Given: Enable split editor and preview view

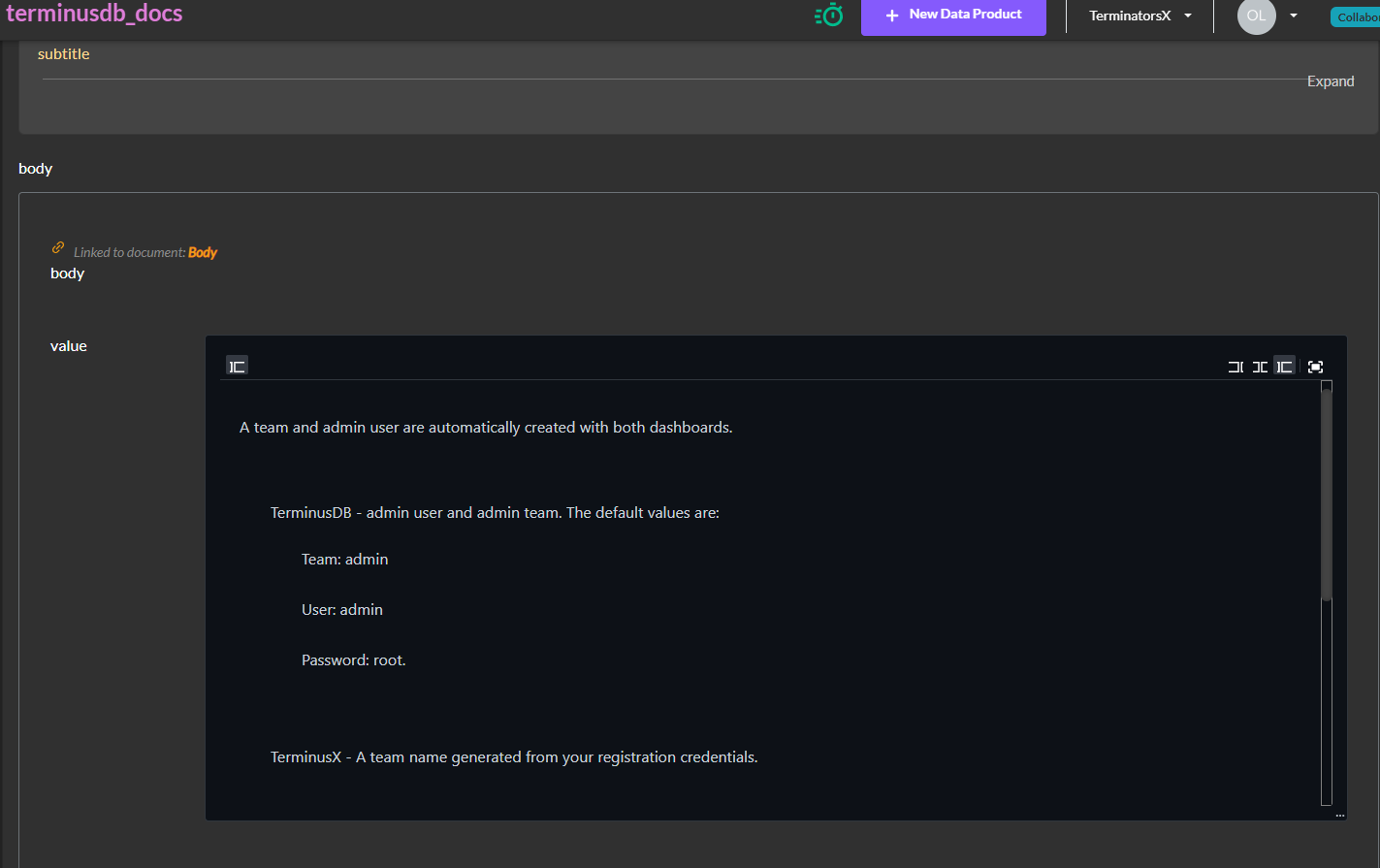Looking at the screenshot, I should (x=1260, y=366).
